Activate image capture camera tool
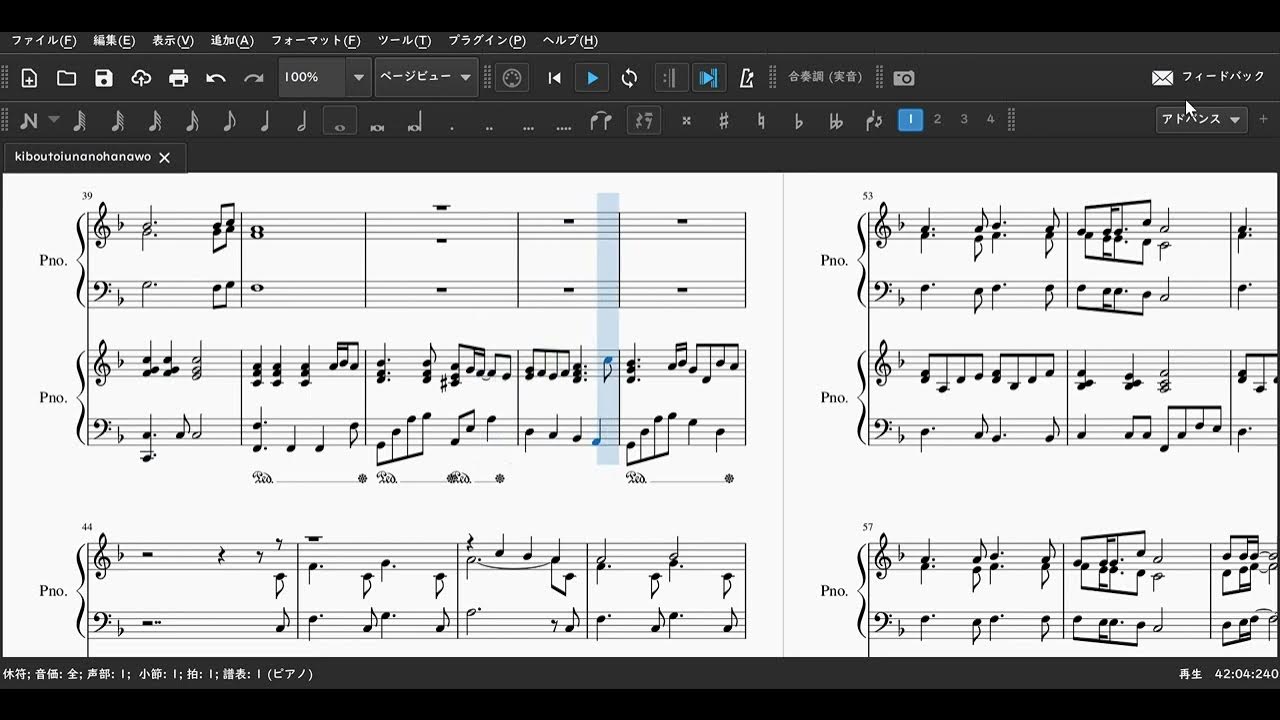1280x720 pixels. 904,78
